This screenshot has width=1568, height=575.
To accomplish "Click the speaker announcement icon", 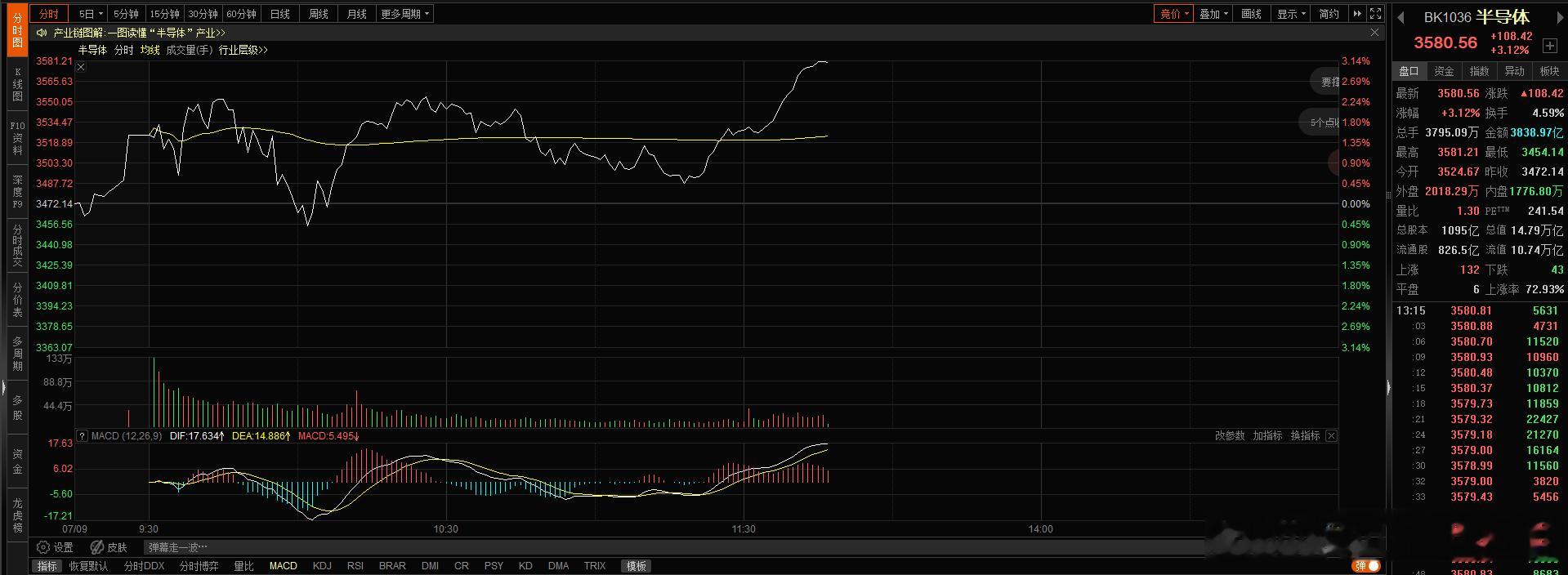I will tap(42, 33).
